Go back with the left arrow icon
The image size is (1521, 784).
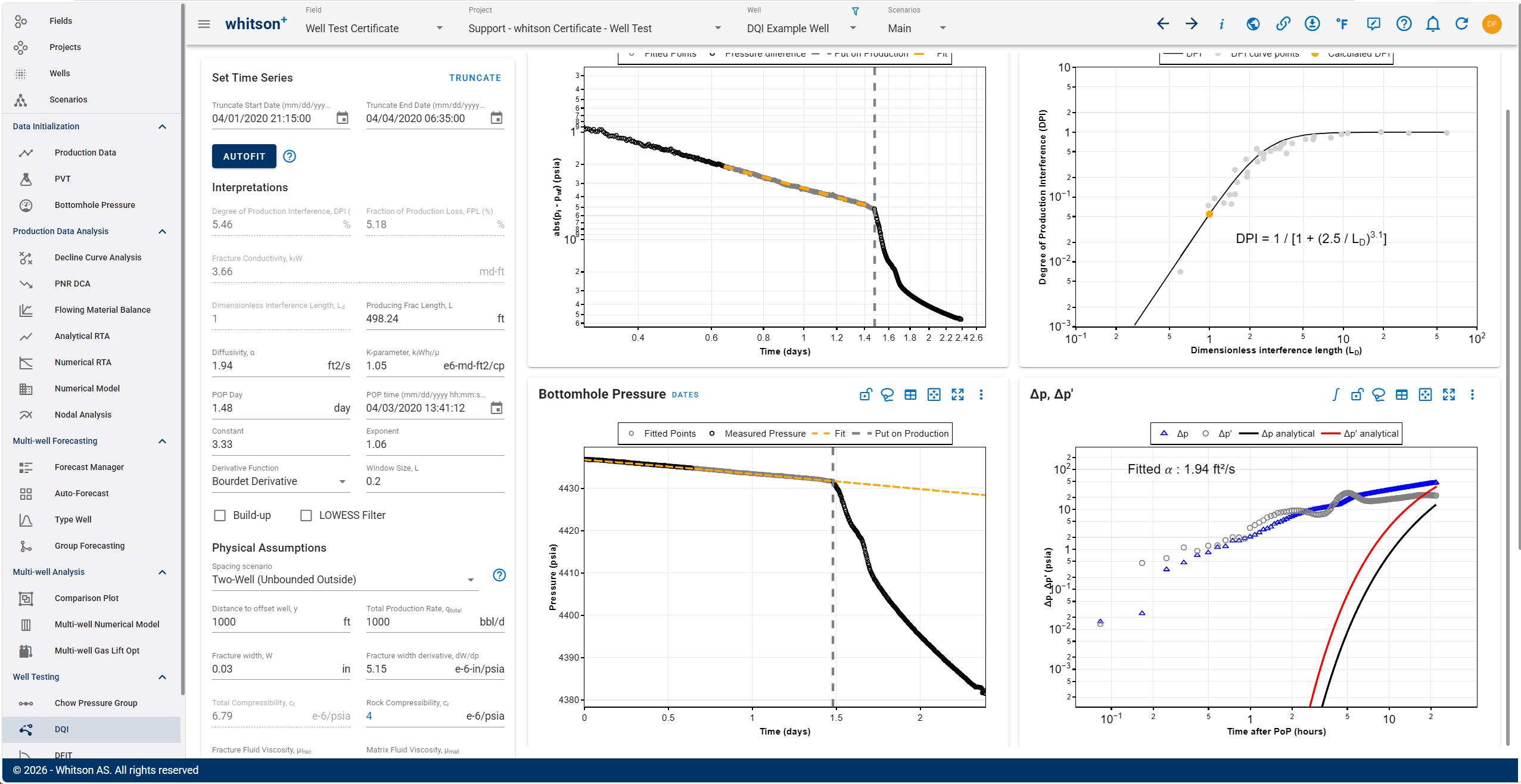[1162, 24]
